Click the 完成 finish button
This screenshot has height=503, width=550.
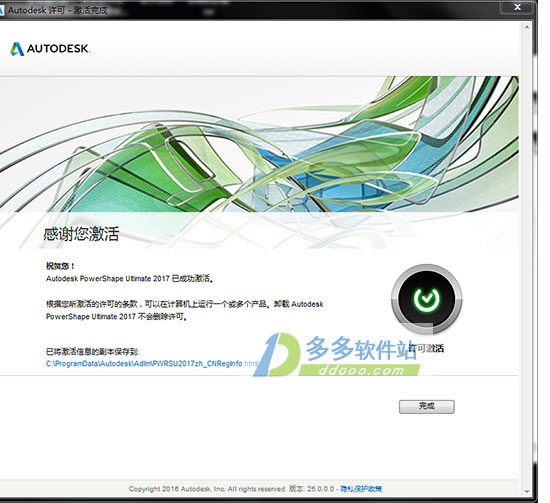point(427,407)
